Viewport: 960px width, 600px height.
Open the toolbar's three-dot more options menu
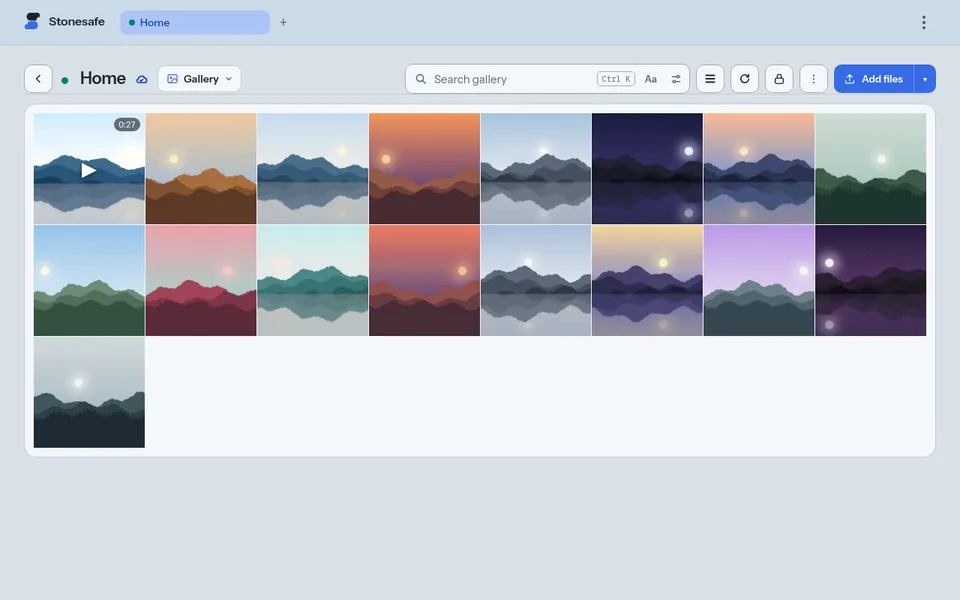(x=813, y=79)
